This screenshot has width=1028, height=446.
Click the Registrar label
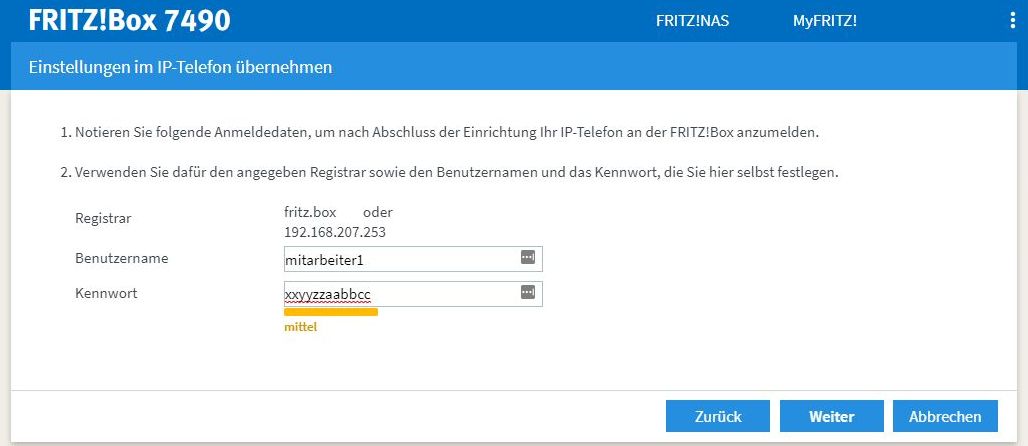click(103, 218)
